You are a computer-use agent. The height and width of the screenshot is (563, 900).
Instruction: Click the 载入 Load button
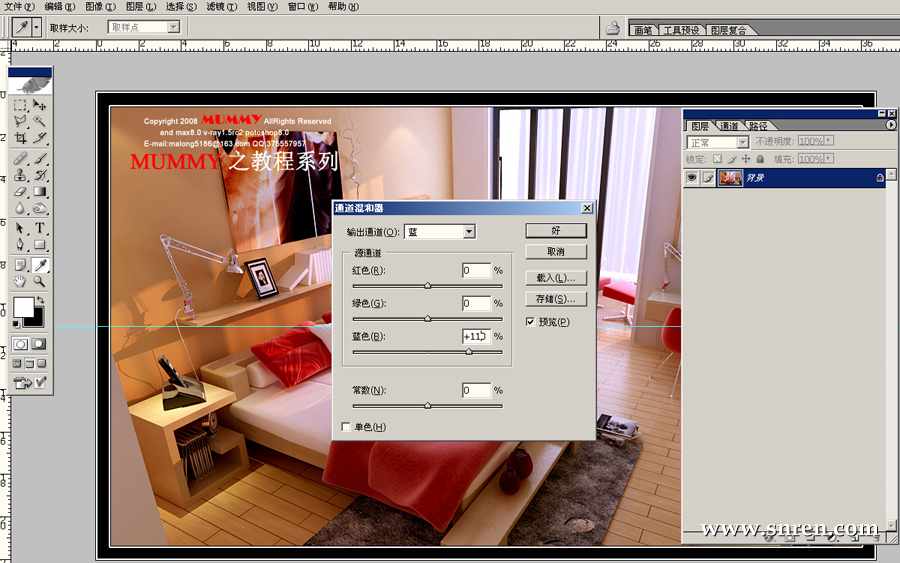(x=556, y=277)
